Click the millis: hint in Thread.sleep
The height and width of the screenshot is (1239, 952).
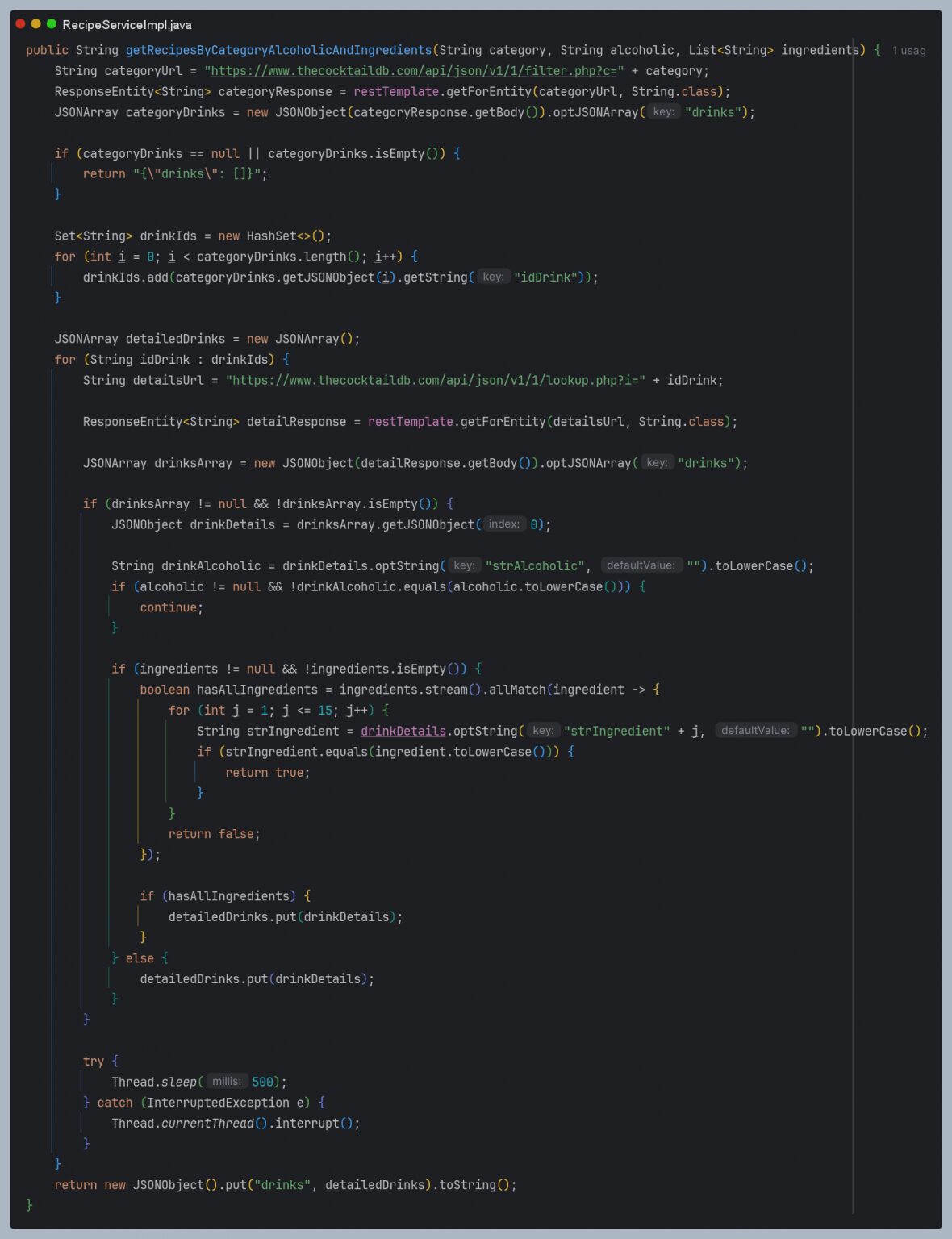[227, 1082]
